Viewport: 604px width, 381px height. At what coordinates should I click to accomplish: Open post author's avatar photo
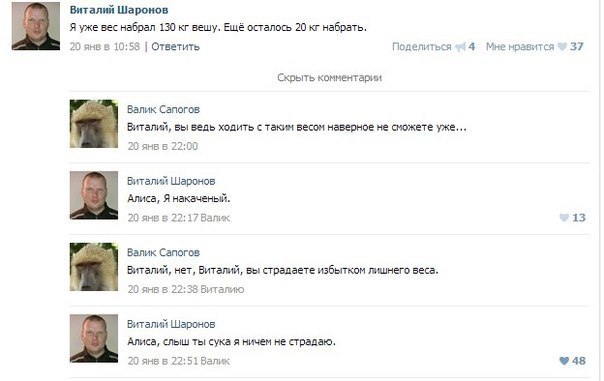pos(36,26)
